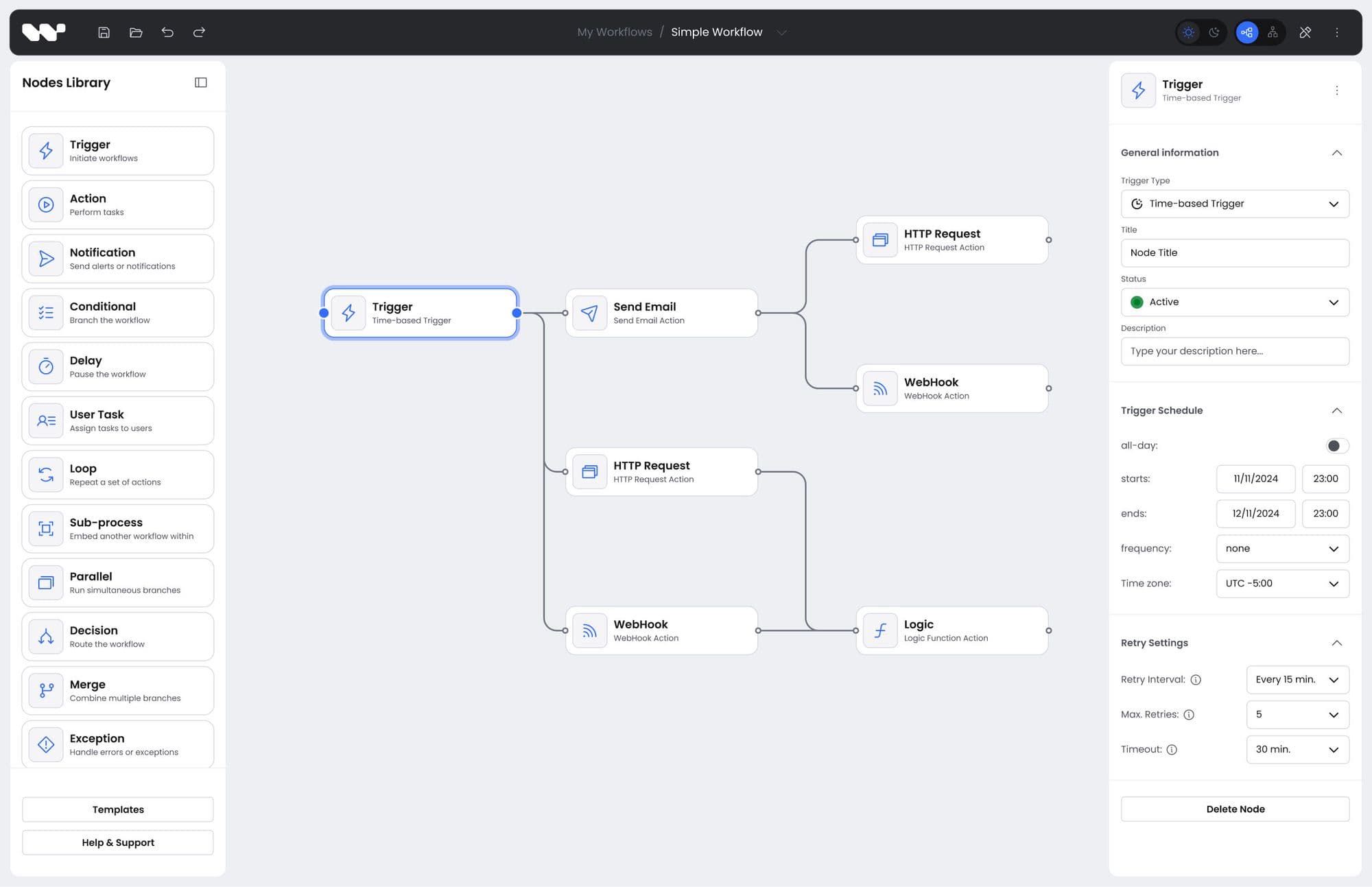This screenshot has width=1372, height=887.
Task: Click the green Active status indicator
Action: [1138, 302]
